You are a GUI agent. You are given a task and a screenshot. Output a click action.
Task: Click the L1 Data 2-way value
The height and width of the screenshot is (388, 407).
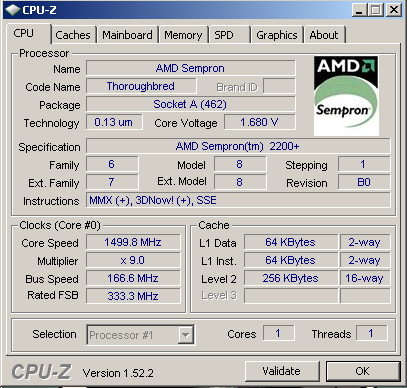tap(365, 242)
